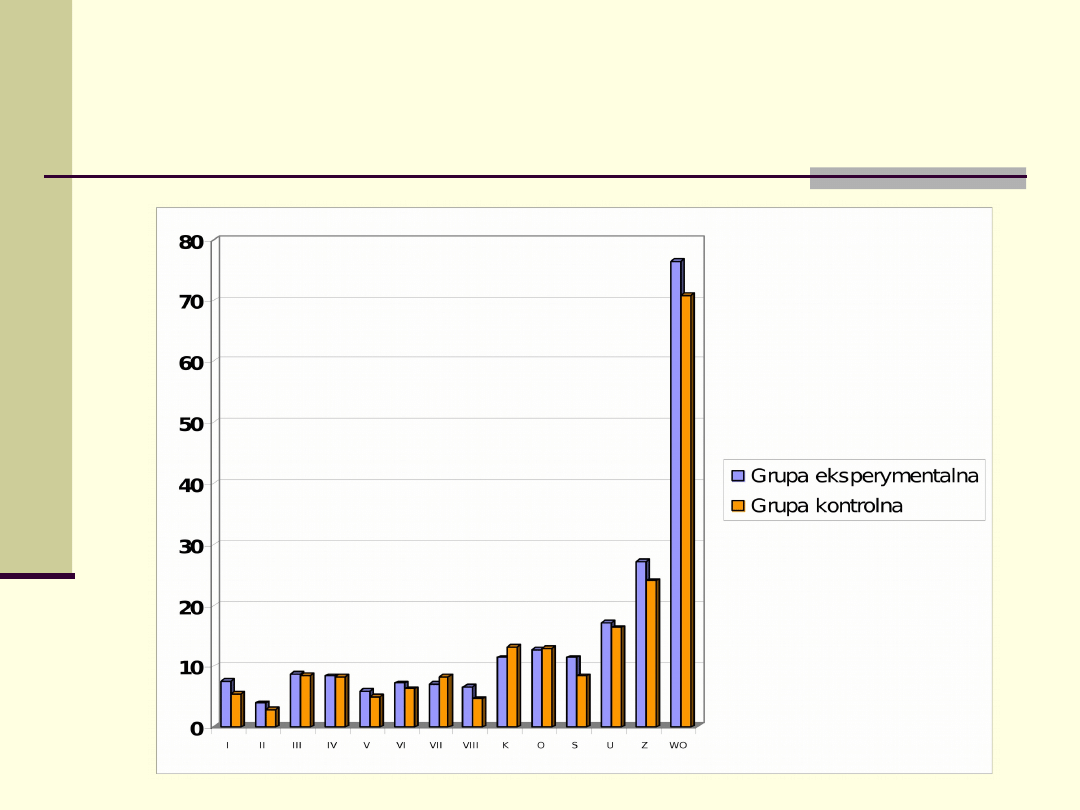Click the orange Grupa kontrolna legend swatch
The image size is (1080, 810).
pos(738,506)
